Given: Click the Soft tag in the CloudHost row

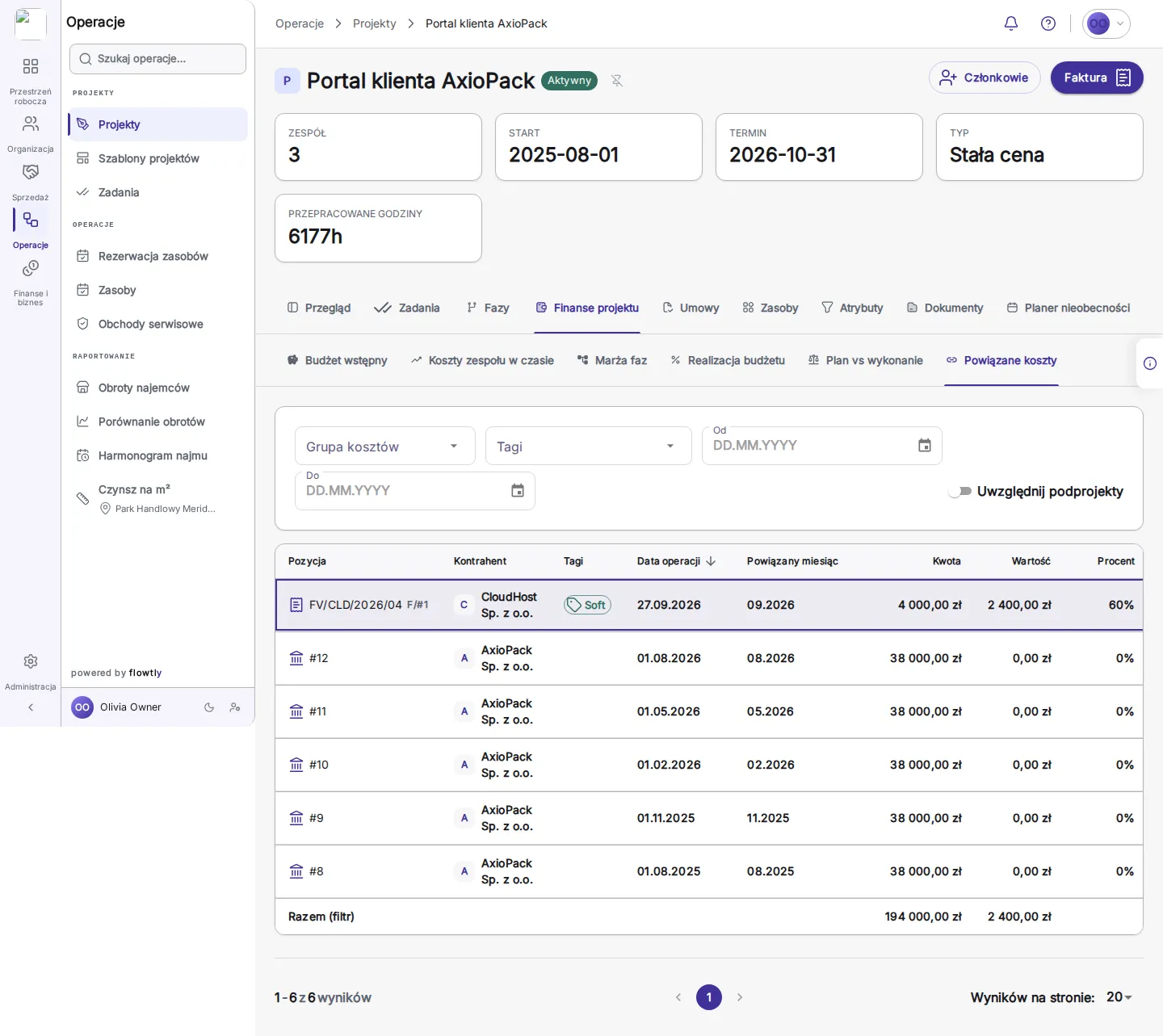Looking at the screenshot, I should pyautogui.click(x=587, y=605).
